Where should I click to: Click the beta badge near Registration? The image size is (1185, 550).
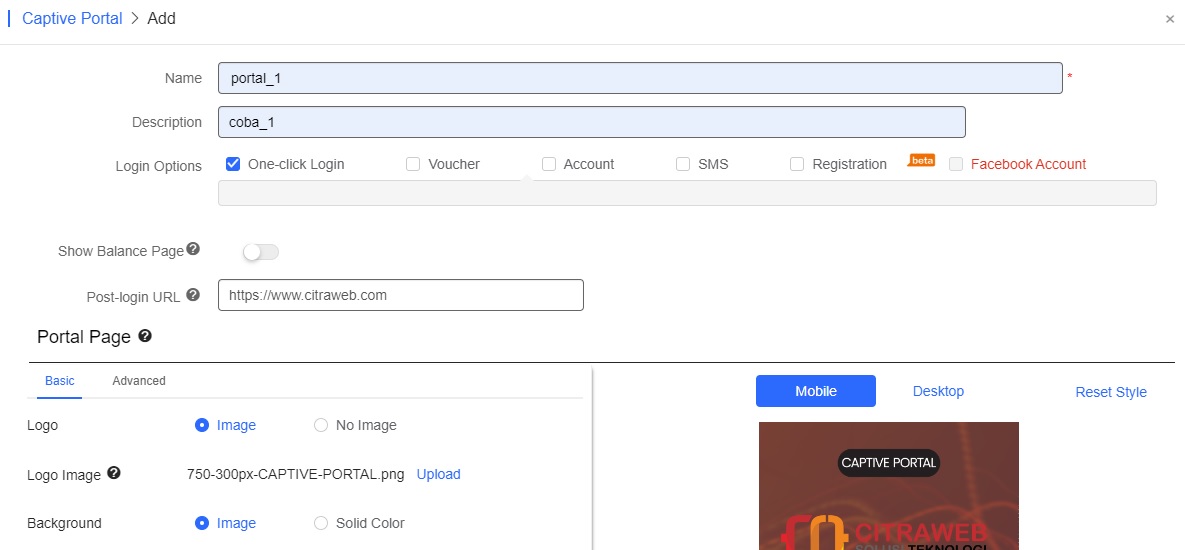[x=921, y=160]
